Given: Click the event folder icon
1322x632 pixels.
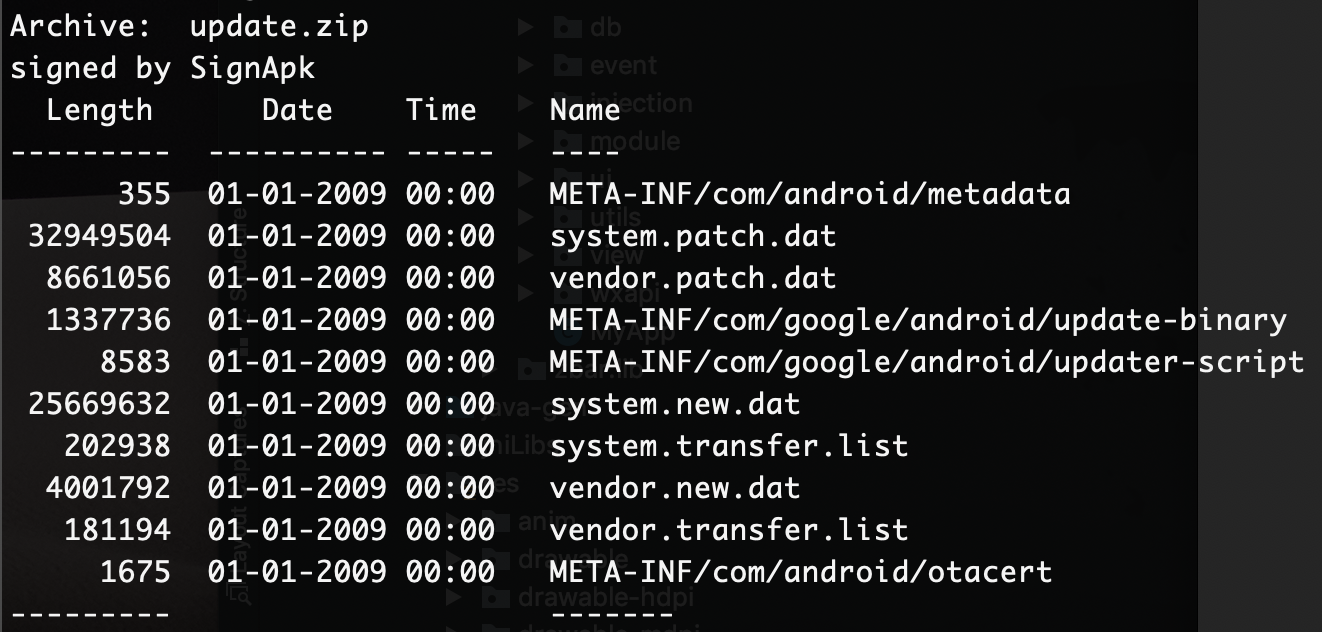Looking at the screenshot, I should pyautogui.click(x=567, y=65).
